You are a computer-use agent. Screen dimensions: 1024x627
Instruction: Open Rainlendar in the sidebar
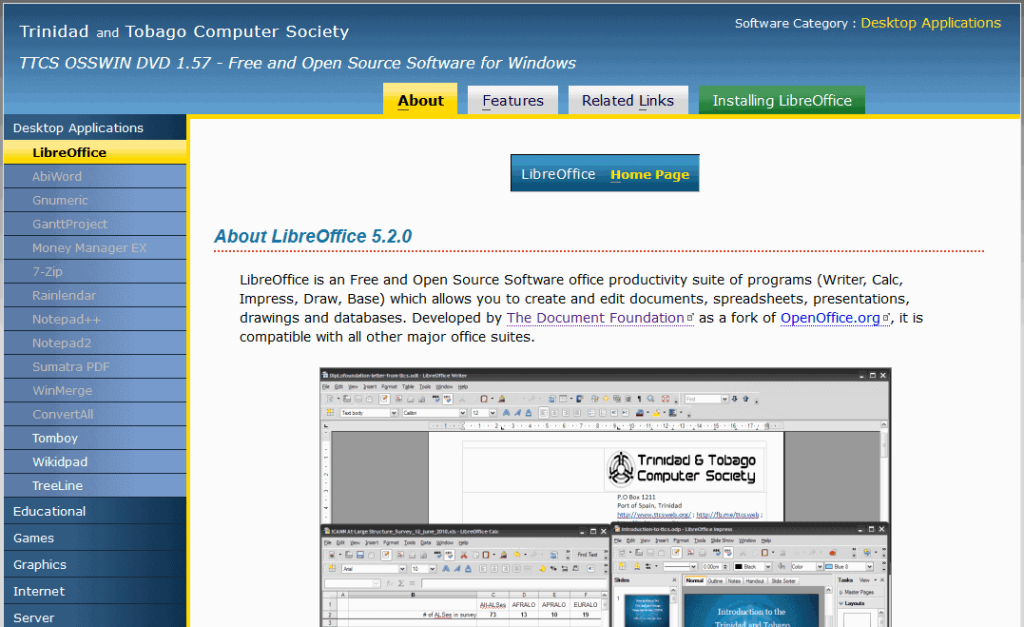click(95, 295)
